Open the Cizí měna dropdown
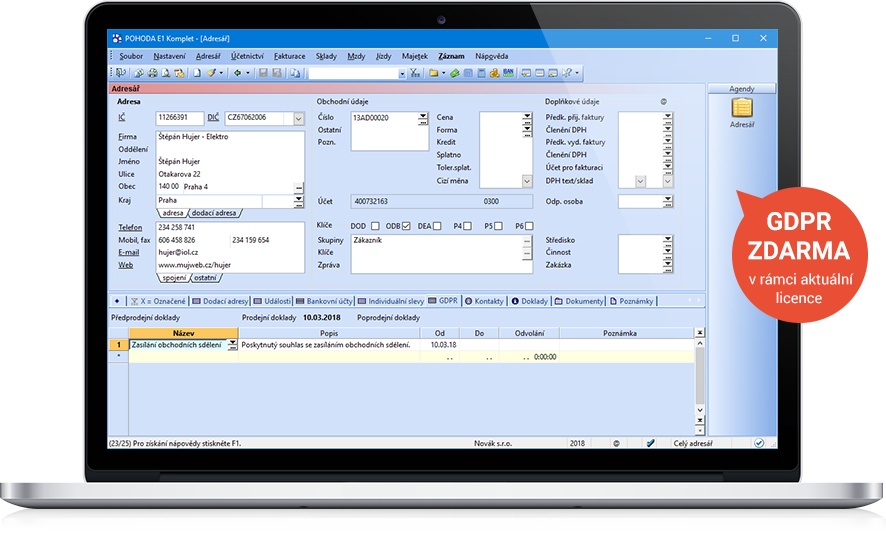Screen dimensions: 886x533 tap(527, 181)
